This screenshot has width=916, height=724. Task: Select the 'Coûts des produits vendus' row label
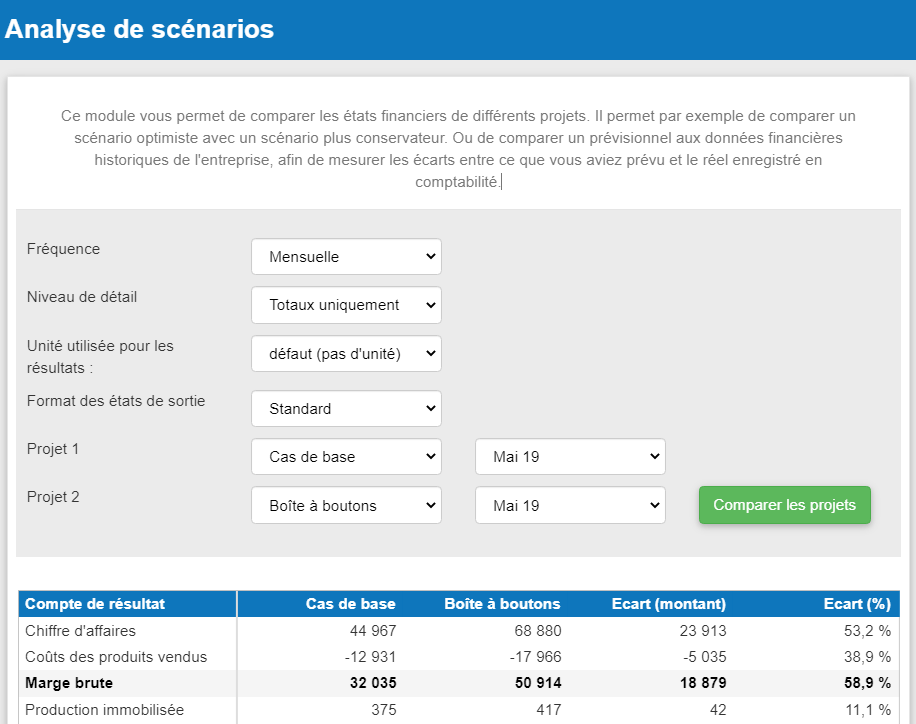pyautogui.click(x=116, y=657)
